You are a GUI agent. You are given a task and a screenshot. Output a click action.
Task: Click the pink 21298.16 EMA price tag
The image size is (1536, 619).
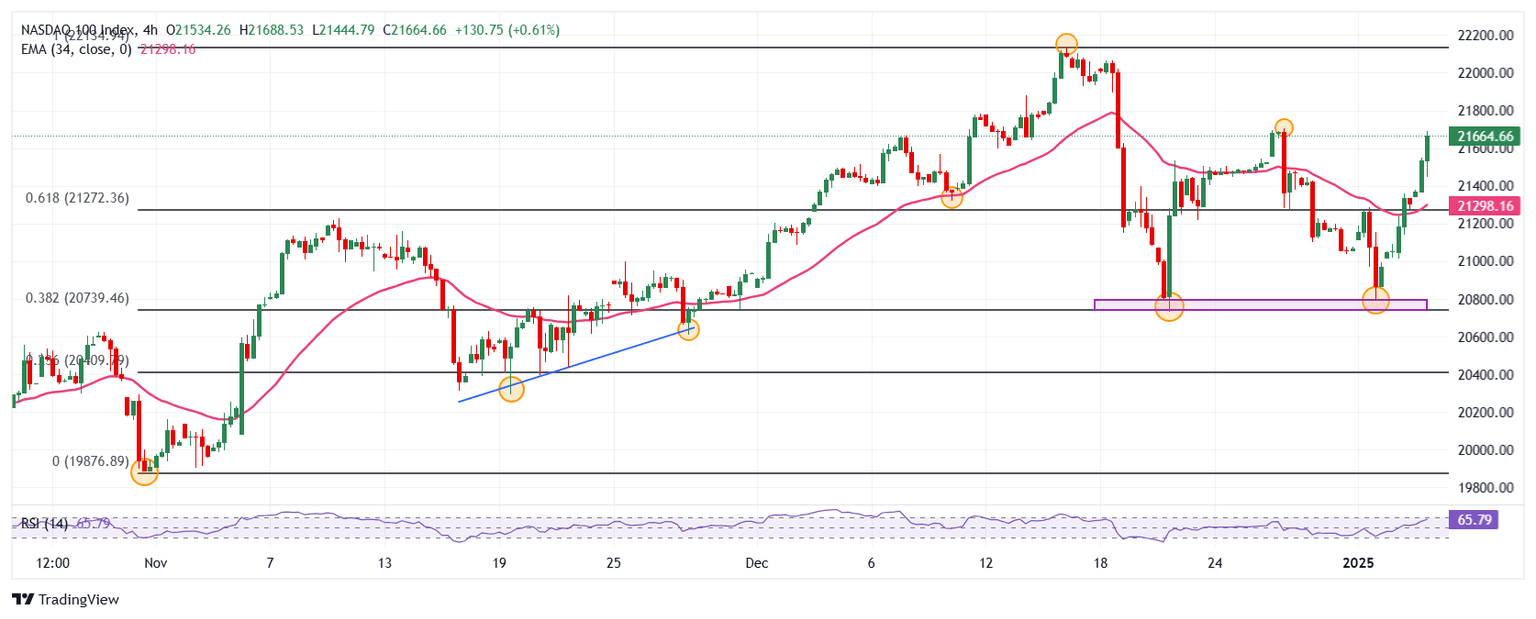click(1485, 206)
